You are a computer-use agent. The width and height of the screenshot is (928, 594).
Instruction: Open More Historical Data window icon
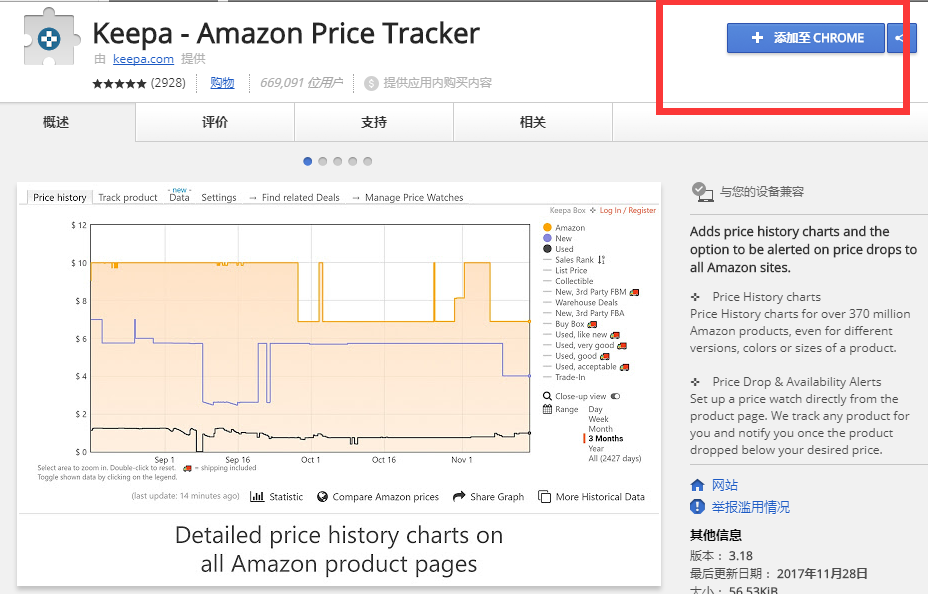[x=544, y=496]
